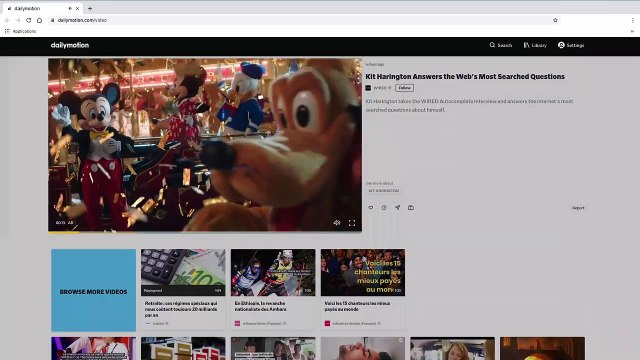Open Chrome three-dot menu
This screenshot has height=360, width=640.
coord(633,20)
